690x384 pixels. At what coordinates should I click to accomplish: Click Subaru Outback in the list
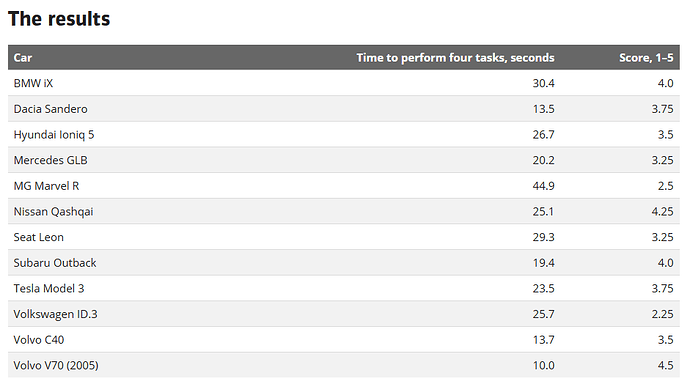point(55,263)
